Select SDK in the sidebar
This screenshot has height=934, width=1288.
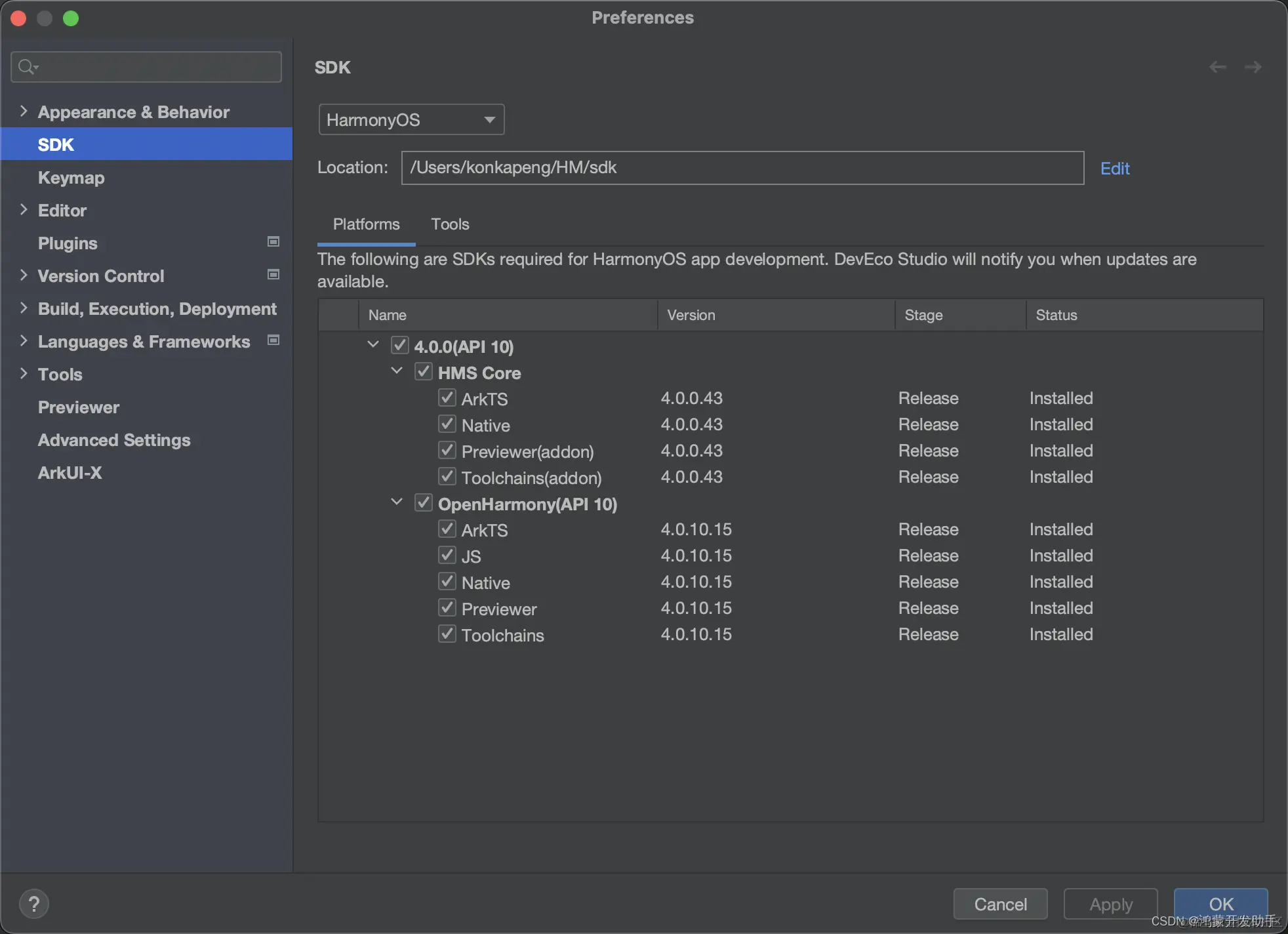tap(147, 144)
